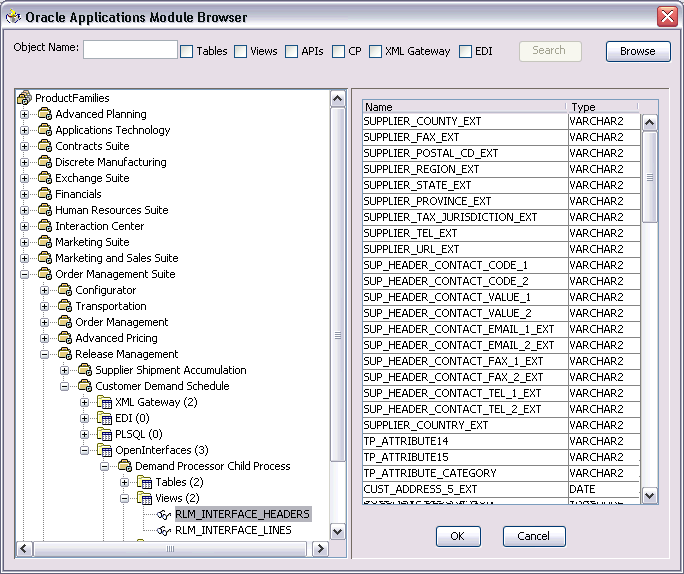Click the DATE type cell
This screenshot has width=684, height=574.
coord(604,489)
